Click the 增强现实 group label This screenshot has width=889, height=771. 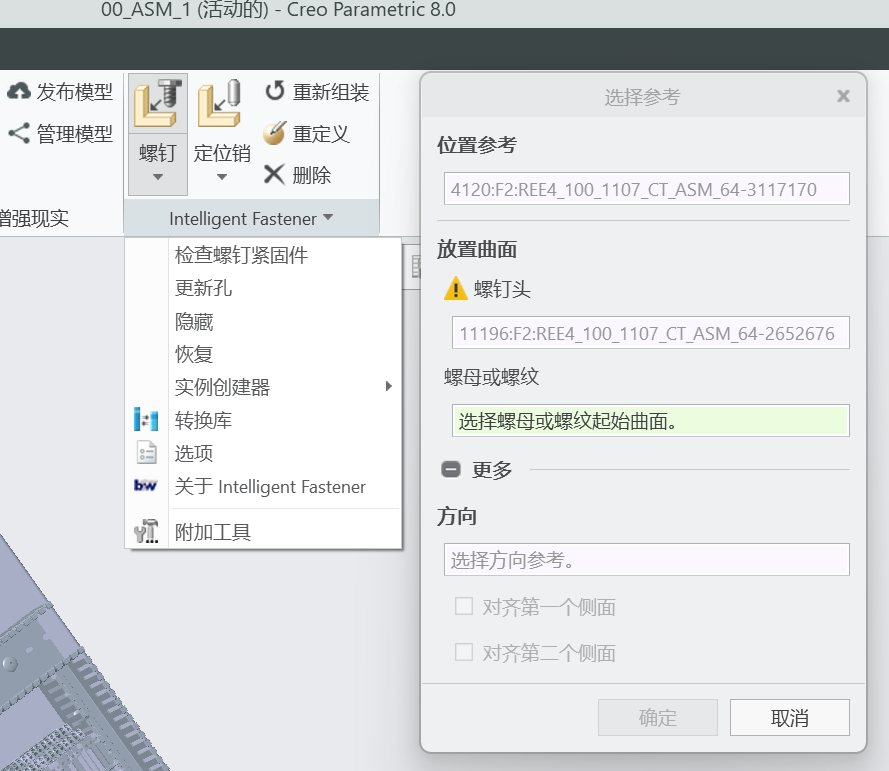34,218
